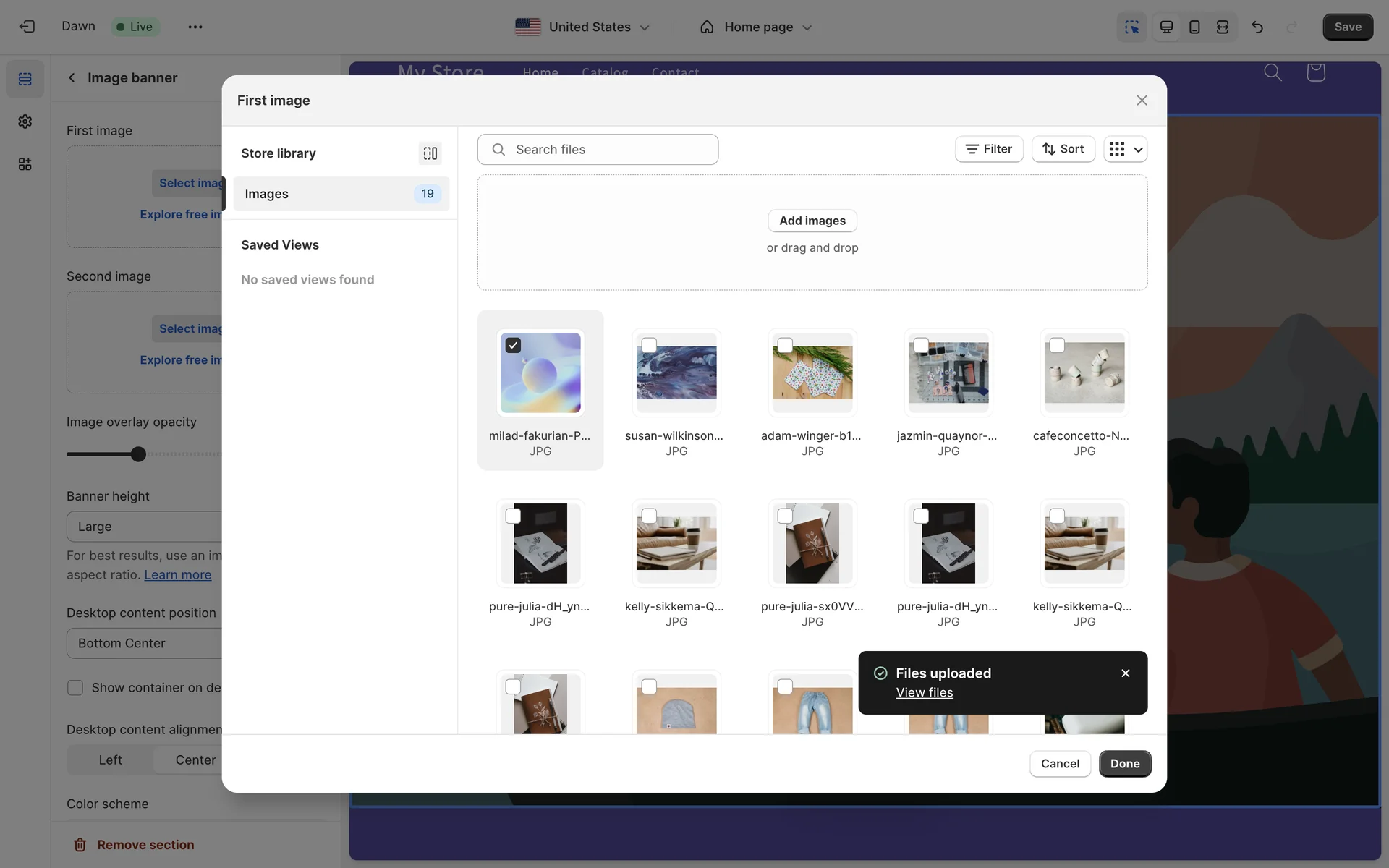This screenshot has width=1389, height=868.
Task: Open the United States market dropdown
Action: tap(582, 27)
